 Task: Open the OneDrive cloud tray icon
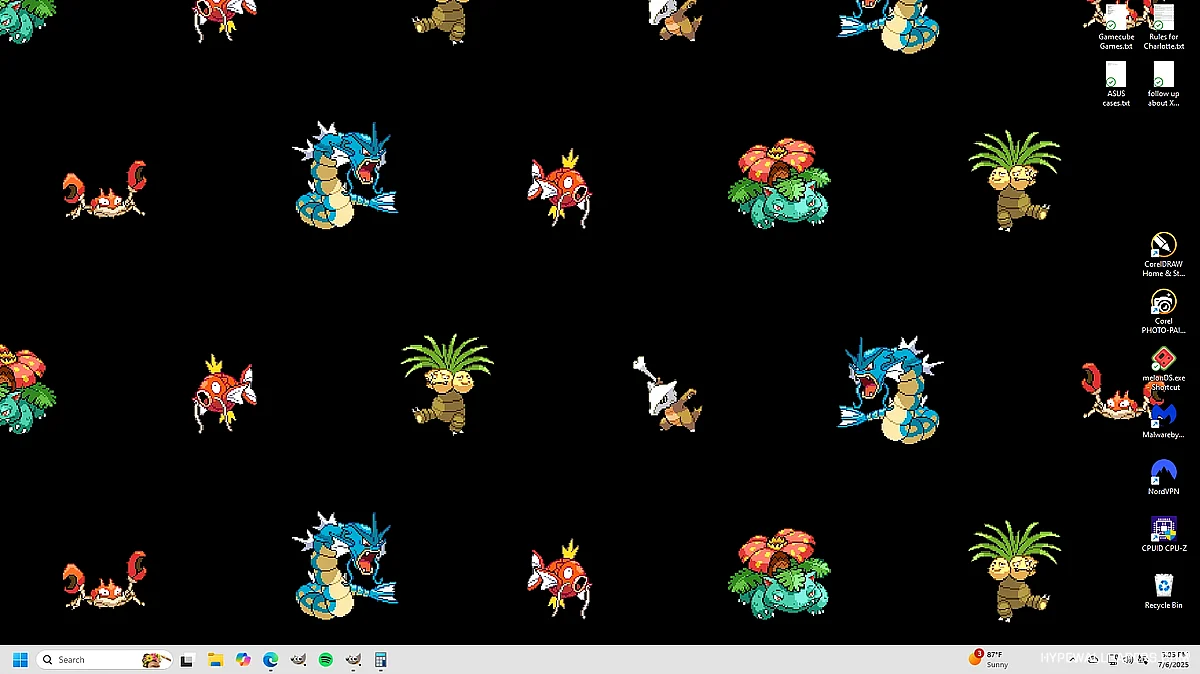(1093, 660)
